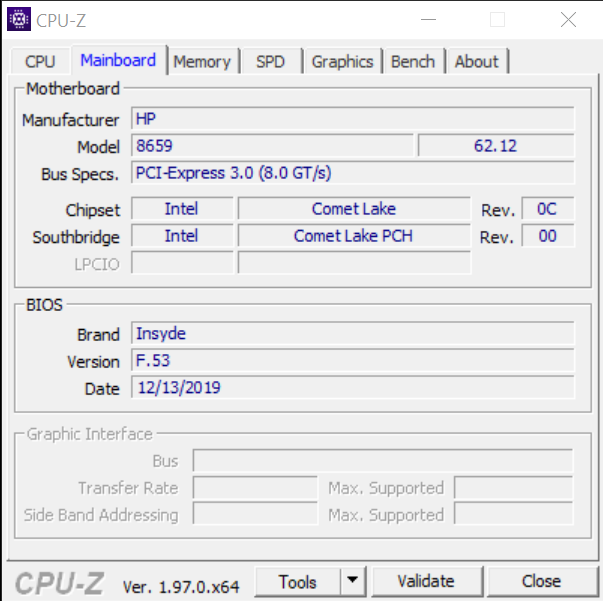Click the Chipset name Comet Lake
The width and height of the screenshot is (603, 601).
pos(354,209)
